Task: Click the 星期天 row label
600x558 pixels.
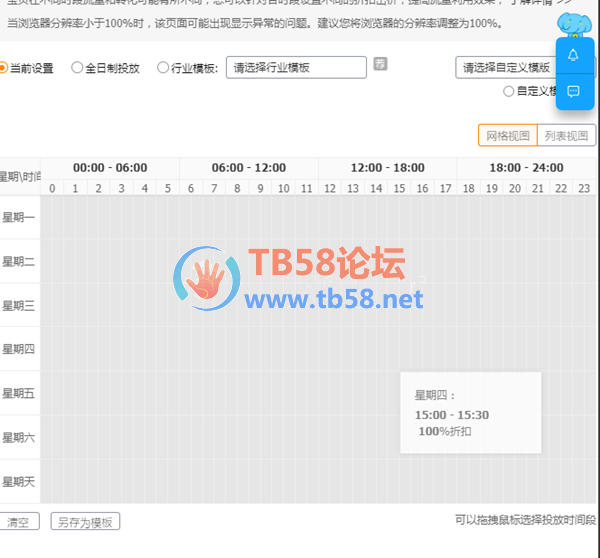Action: point(19,482)
